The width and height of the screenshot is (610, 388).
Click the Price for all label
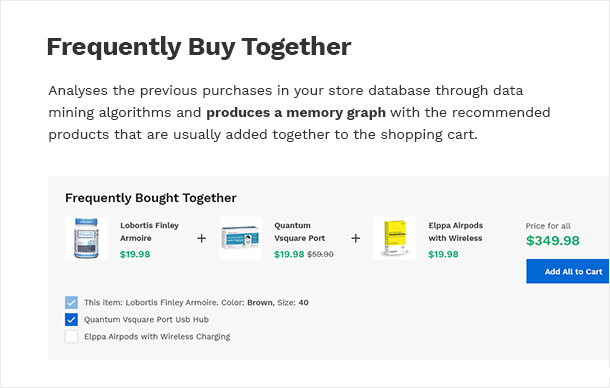tap(548, 226)
